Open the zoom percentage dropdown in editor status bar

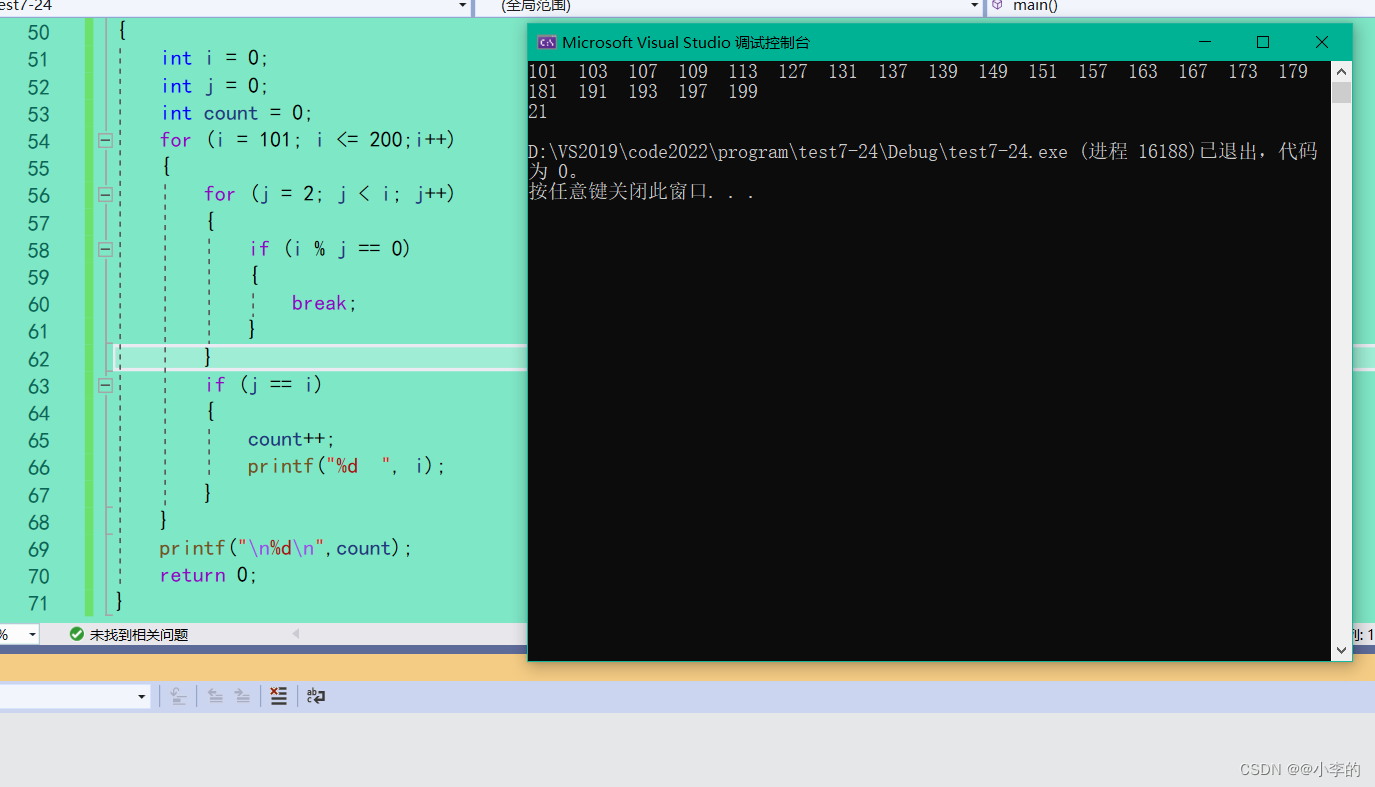point(32,634)
